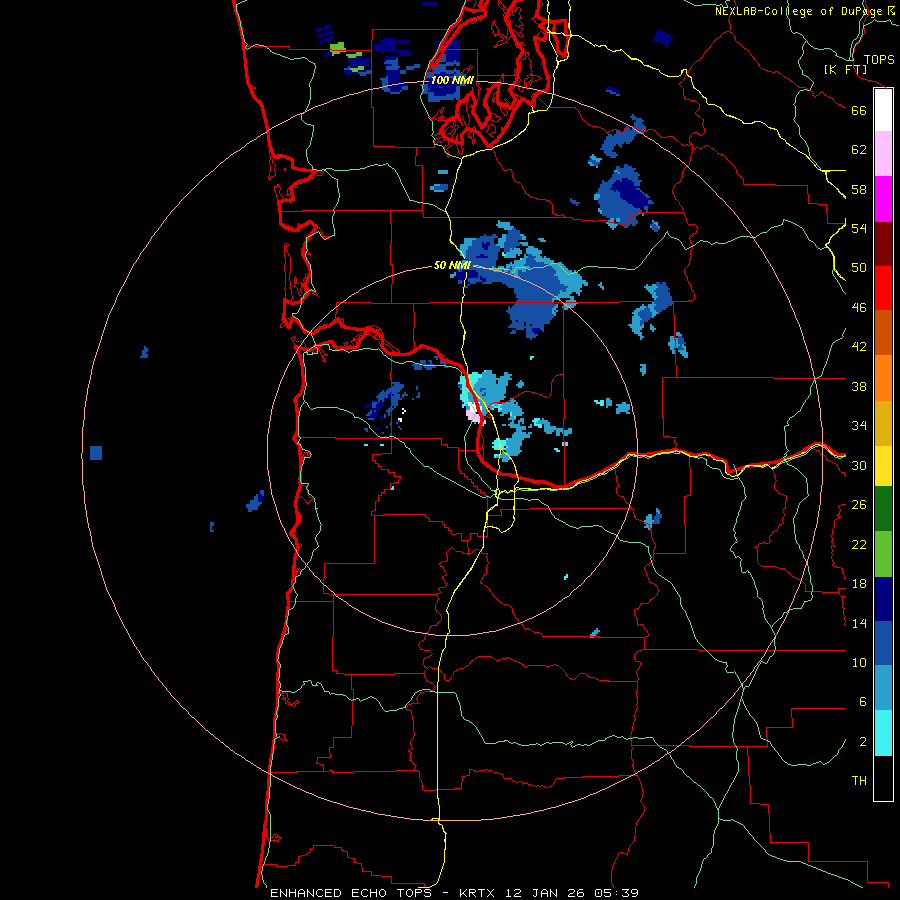
Task: Pick the magenta swatch in the color scale
Action: tap(883, 199)
